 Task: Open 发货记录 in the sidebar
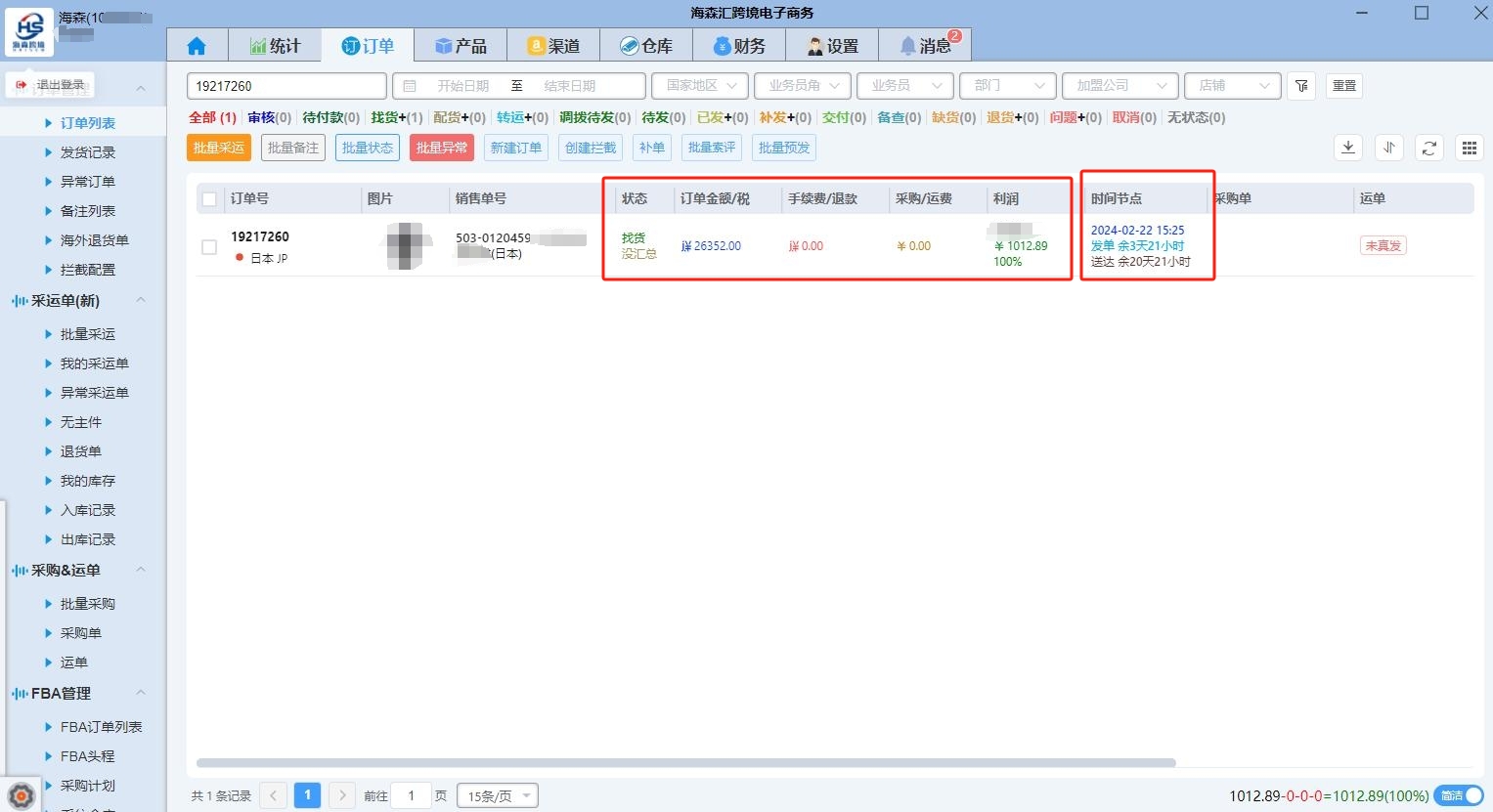[88, 152]
